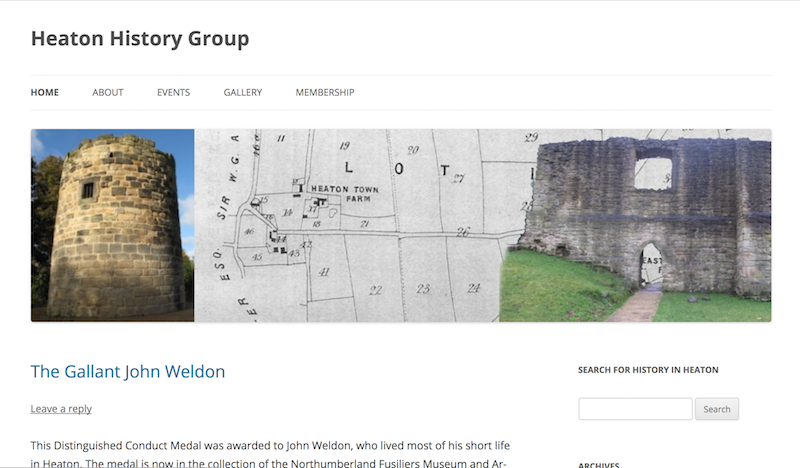This screenshot has height=468, width=800.
Task: Click the Heaton Town Farm map label
Action: pyautogui.click(x=345, y=193)
